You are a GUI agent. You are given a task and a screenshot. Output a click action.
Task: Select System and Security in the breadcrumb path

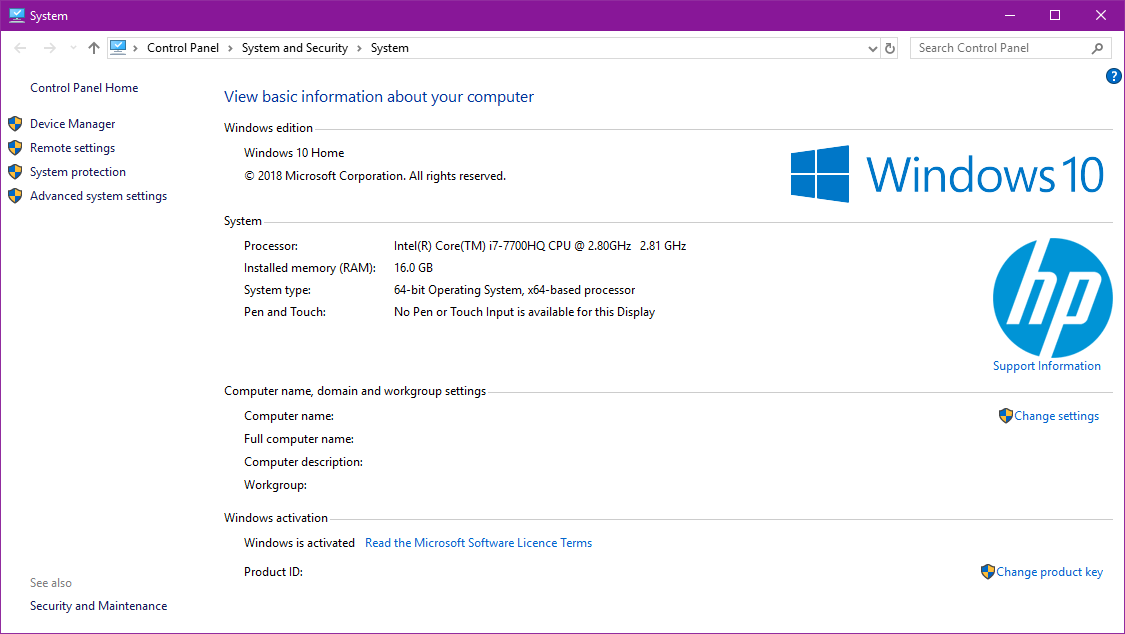(x=294, y=47)
